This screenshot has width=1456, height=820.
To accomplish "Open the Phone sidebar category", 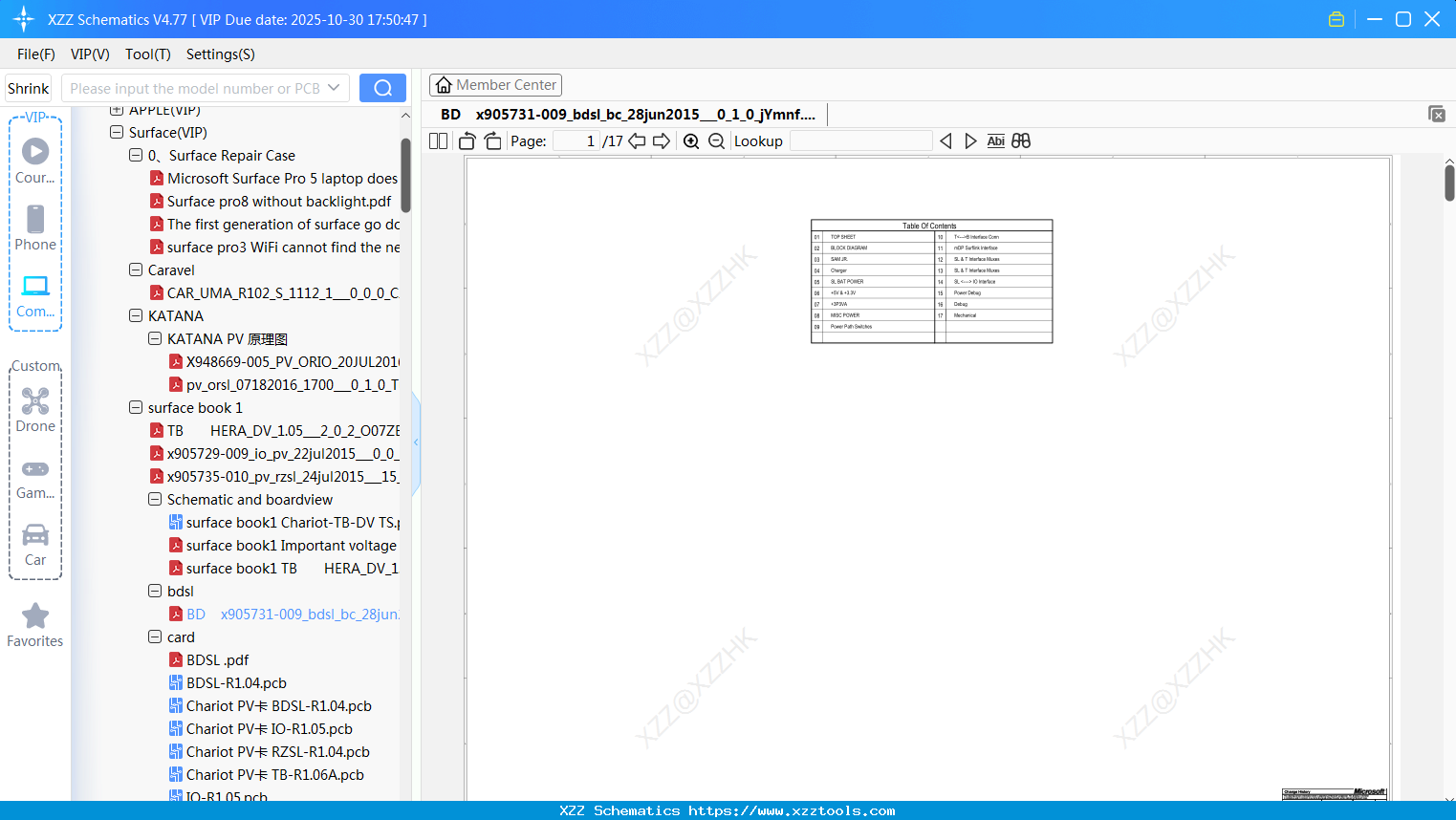I will pyautogui.click(x=35, y=227).
